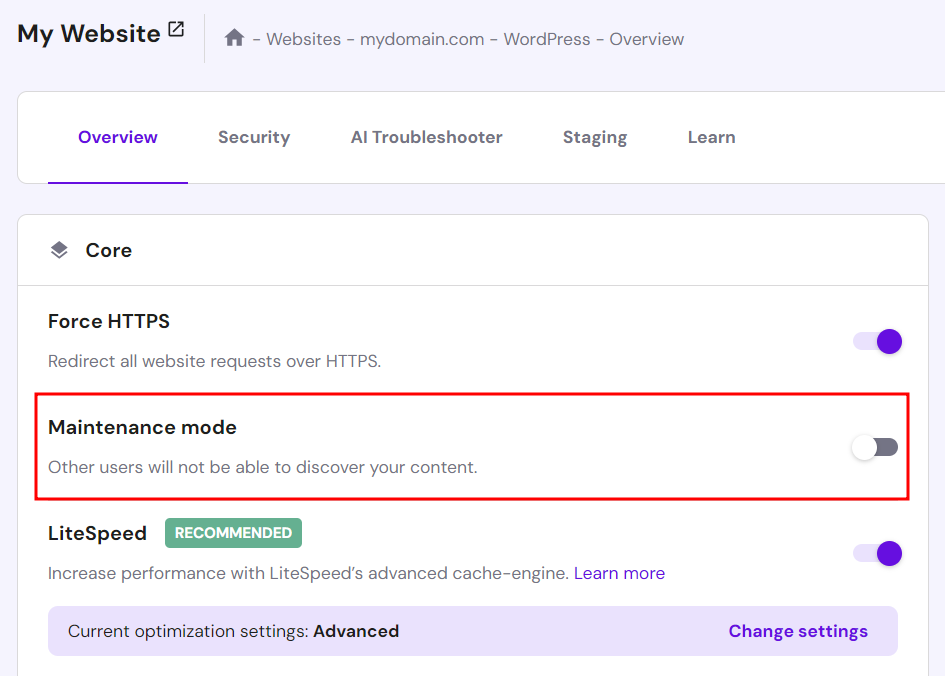The height and width of the screenshot is (676, 945).
Task: Select mydomain.com in the breadcrumb
Action: point(422,39)
